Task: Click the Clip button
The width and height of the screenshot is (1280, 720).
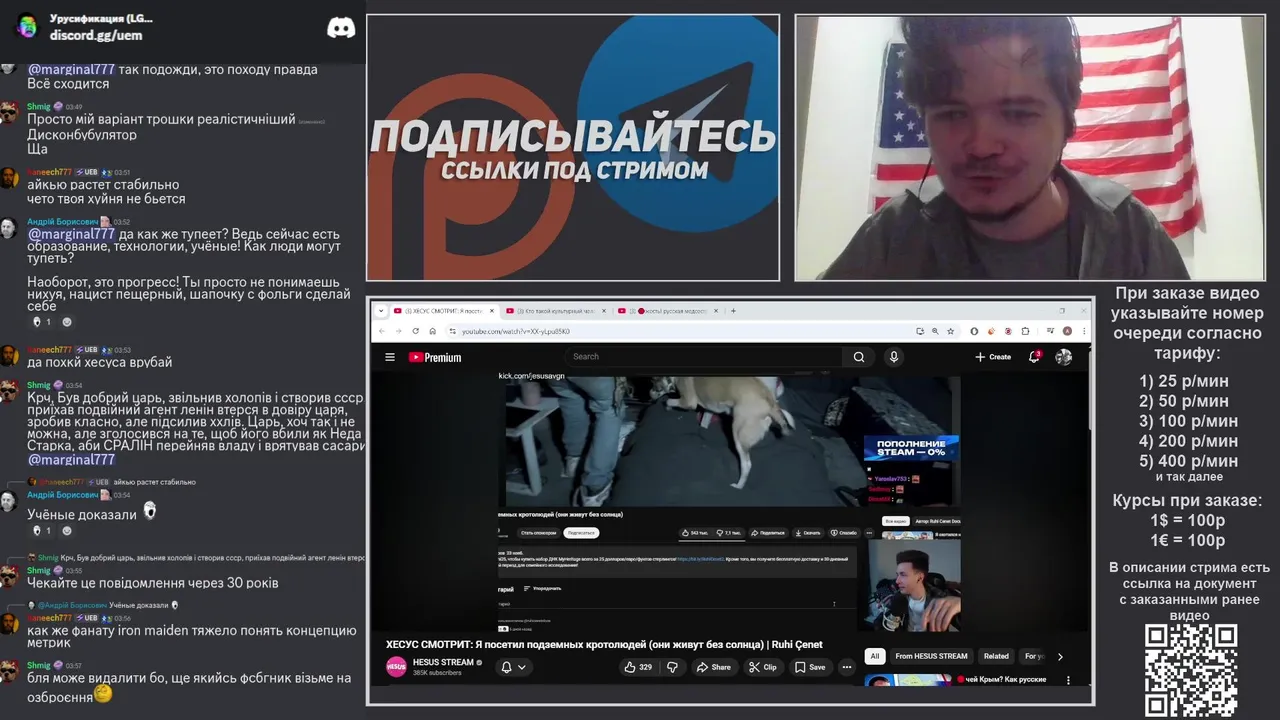Action: pyautogui.click(x=762, y=667)
